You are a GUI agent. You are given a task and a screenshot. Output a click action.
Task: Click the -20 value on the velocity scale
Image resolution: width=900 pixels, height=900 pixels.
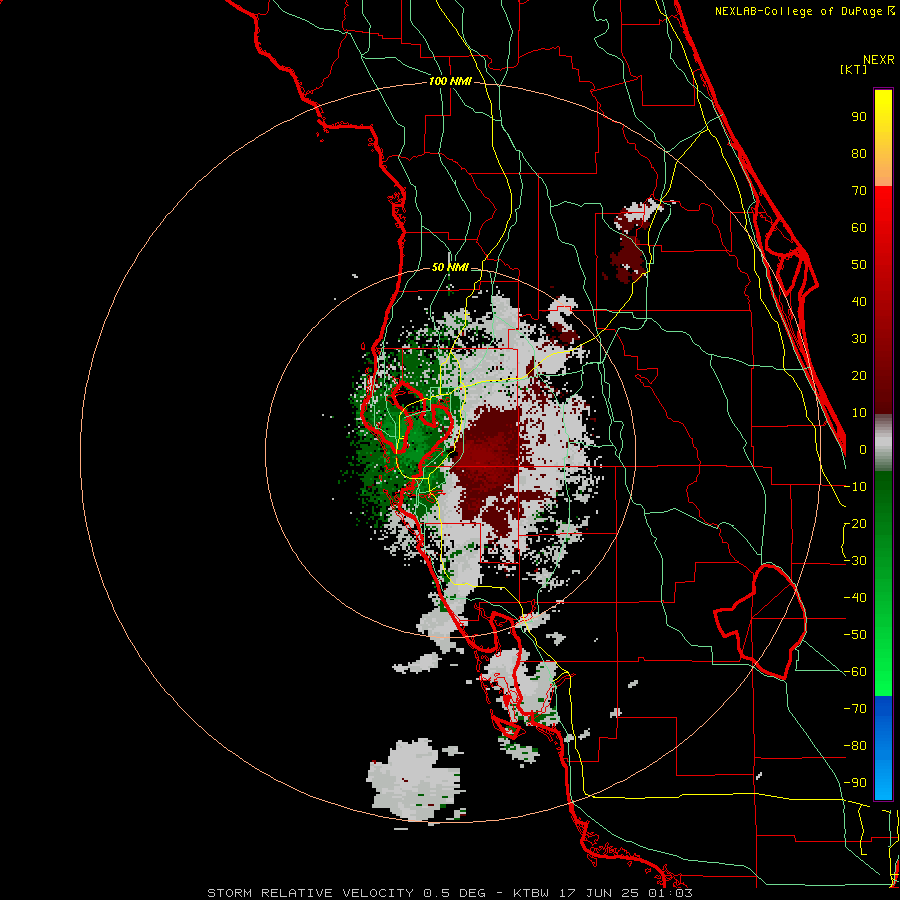pyautogui.click(x=855, y=524)
